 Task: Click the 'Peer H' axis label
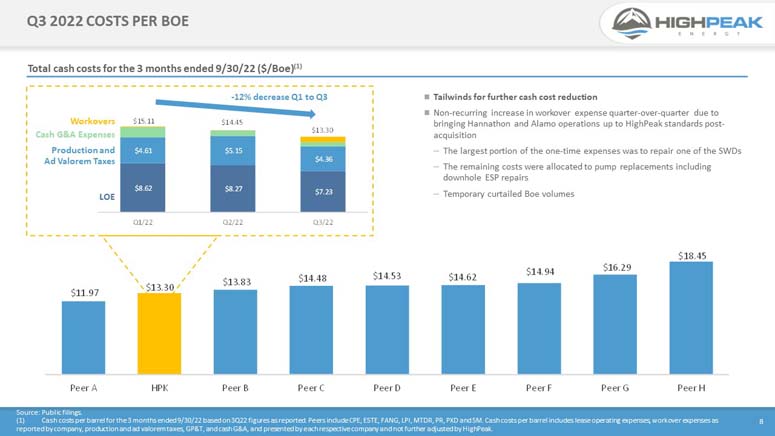[x=691, y=388]
